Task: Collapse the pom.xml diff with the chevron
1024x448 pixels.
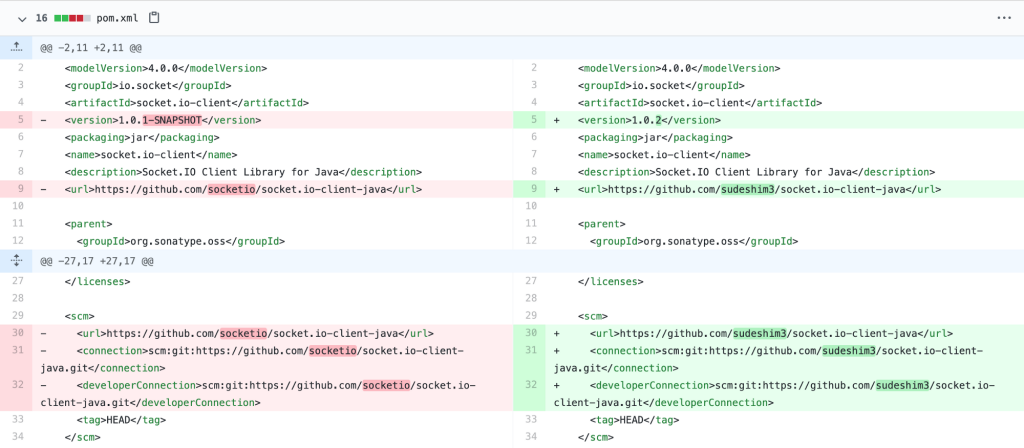Action: pos(22,18)
